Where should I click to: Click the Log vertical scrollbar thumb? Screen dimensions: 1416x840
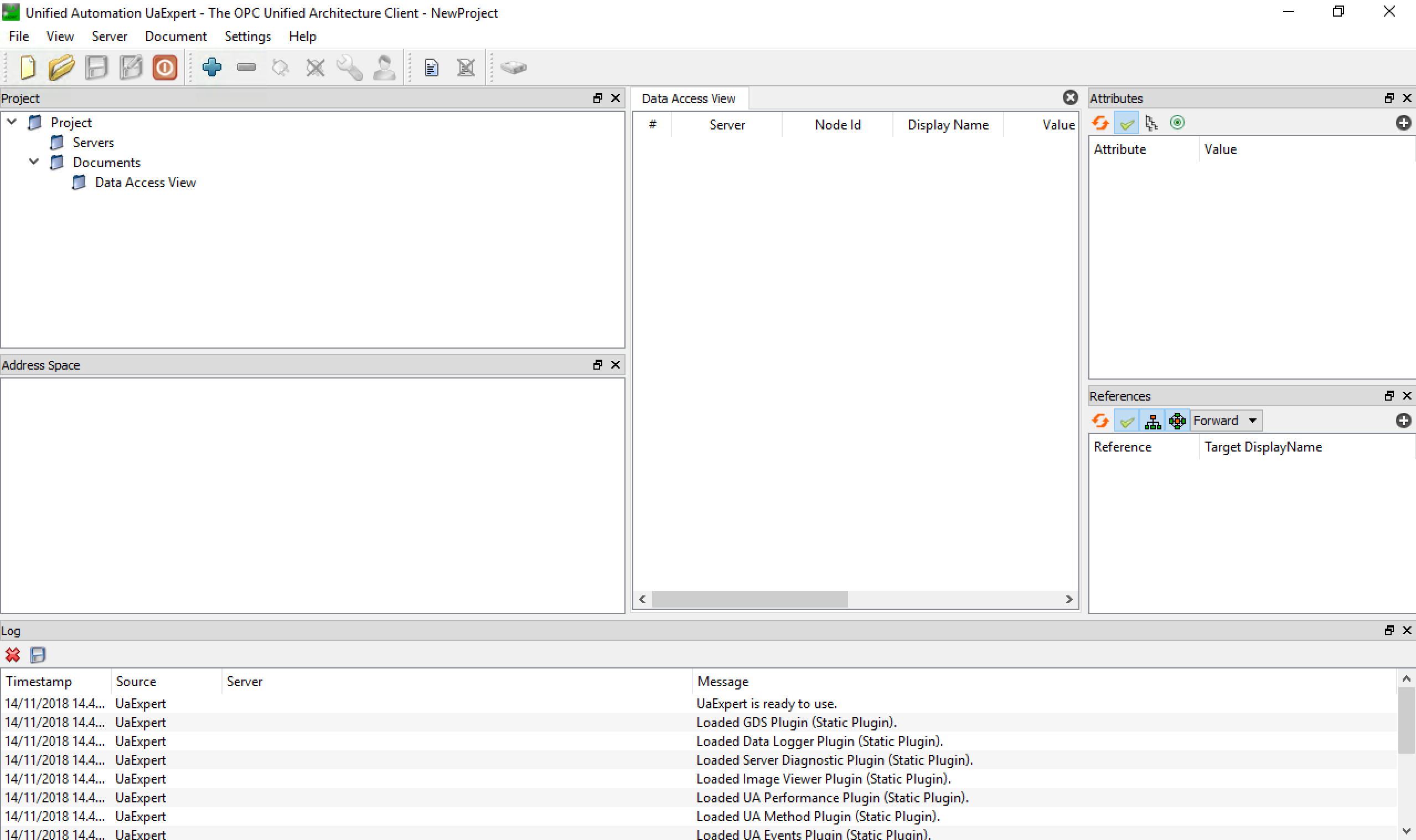[1407, 721]
